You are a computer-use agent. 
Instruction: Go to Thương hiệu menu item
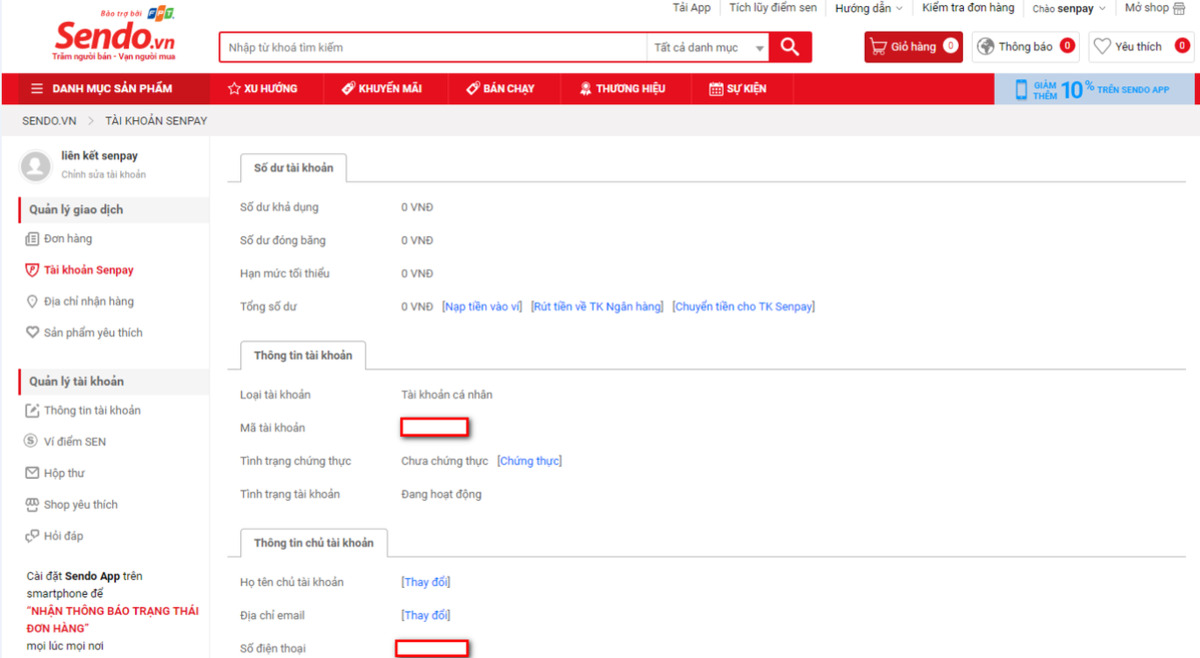(x=622, y=89)
